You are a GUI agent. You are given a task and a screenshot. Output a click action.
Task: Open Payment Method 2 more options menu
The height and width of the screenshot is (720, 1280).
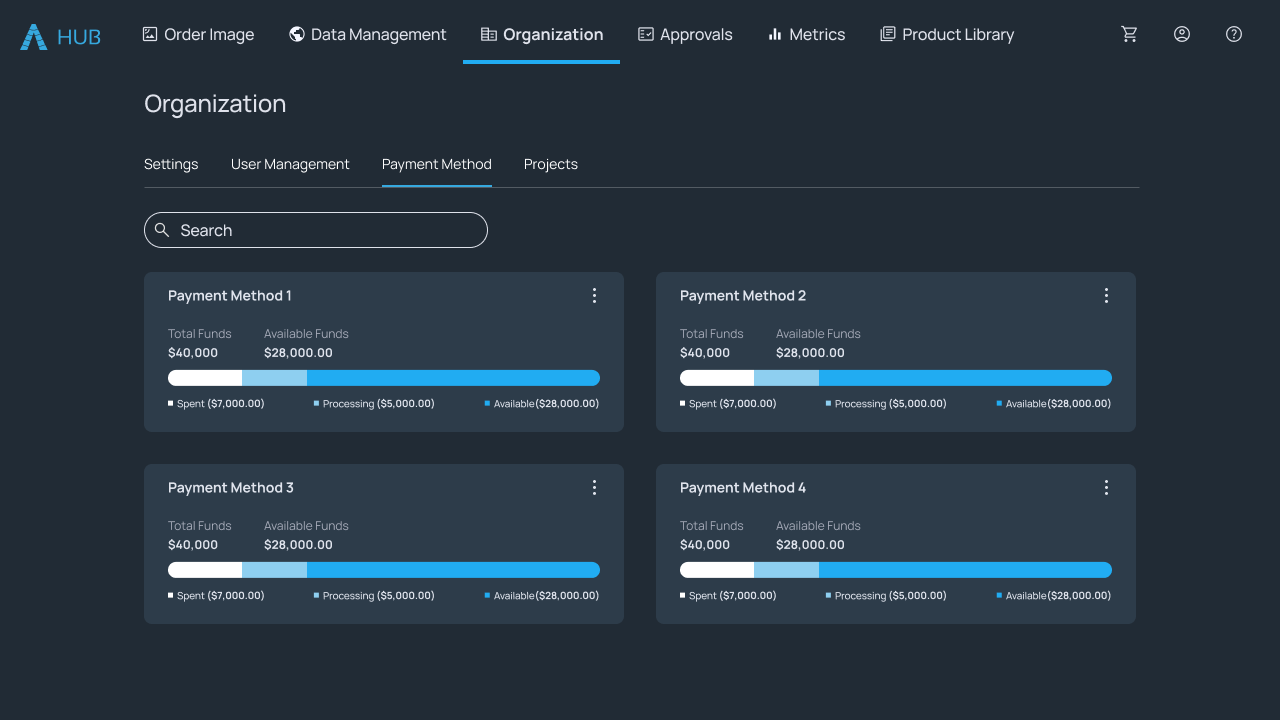[1106, 296]
